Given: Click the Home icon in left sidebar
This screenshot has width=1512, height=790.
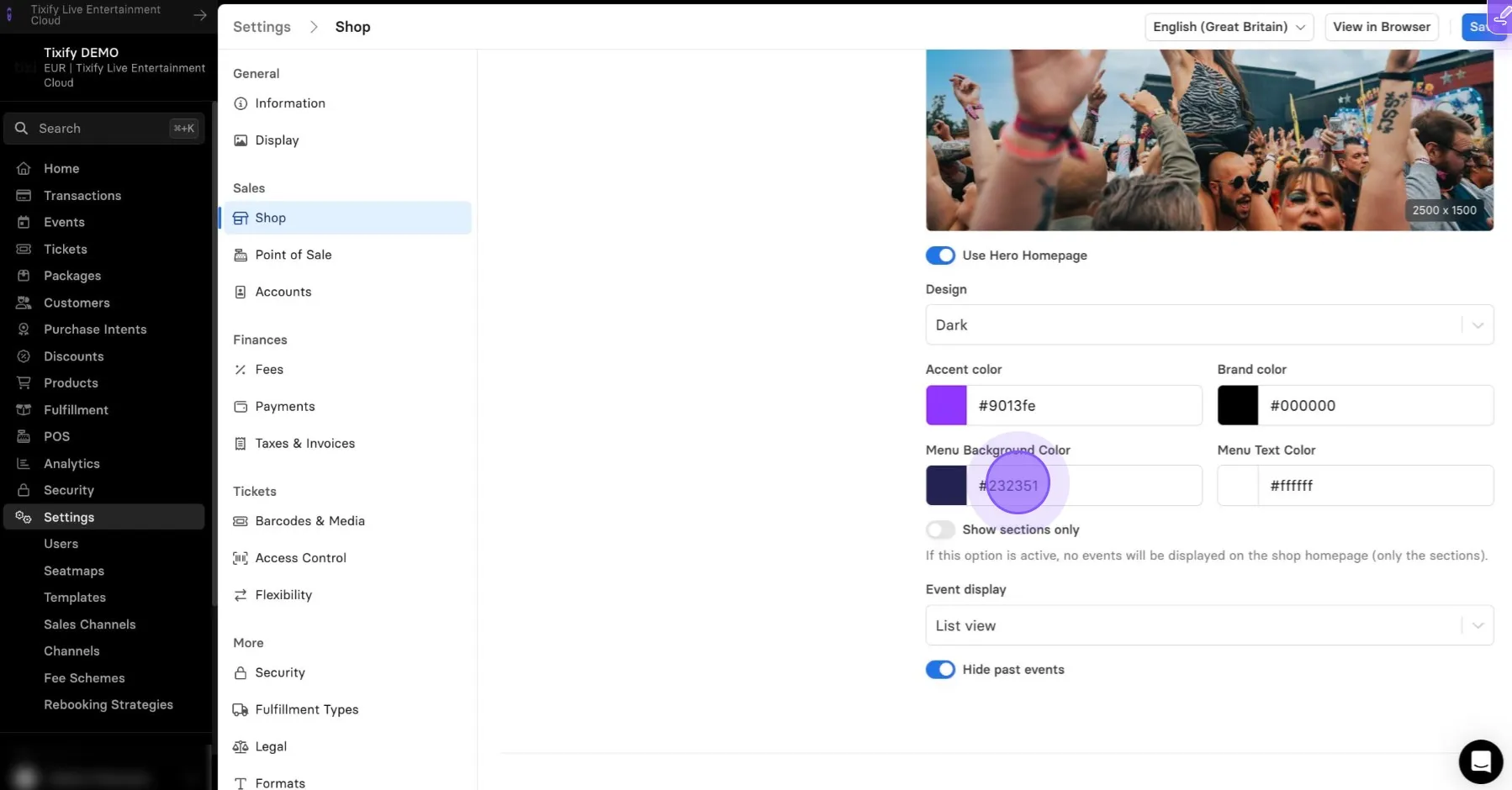Looking at the screenshot, I should tap(24, 168).
